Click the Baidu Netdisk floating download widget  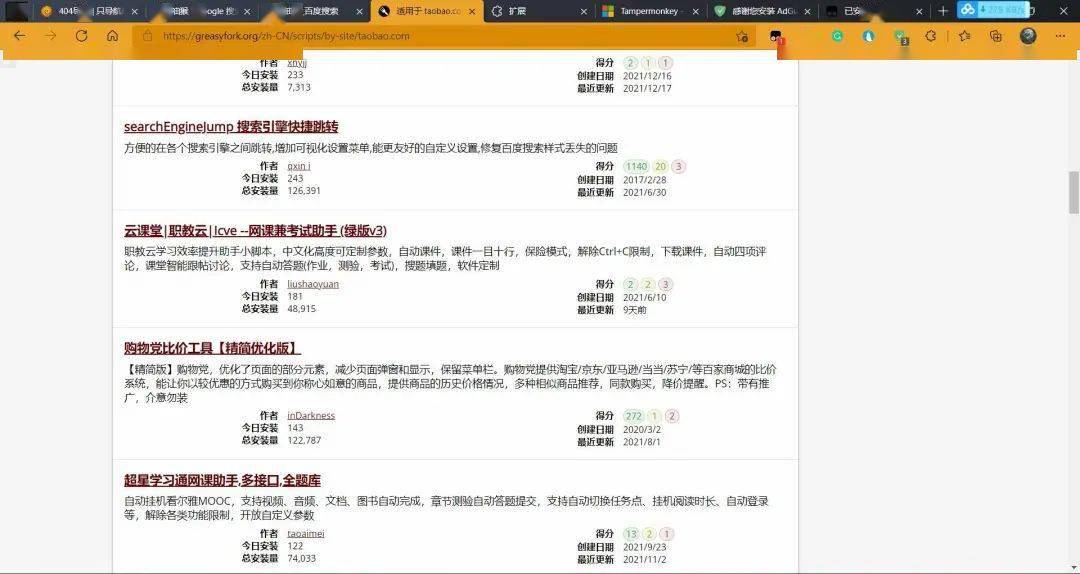pyautogui.click(x=993, y=10)
